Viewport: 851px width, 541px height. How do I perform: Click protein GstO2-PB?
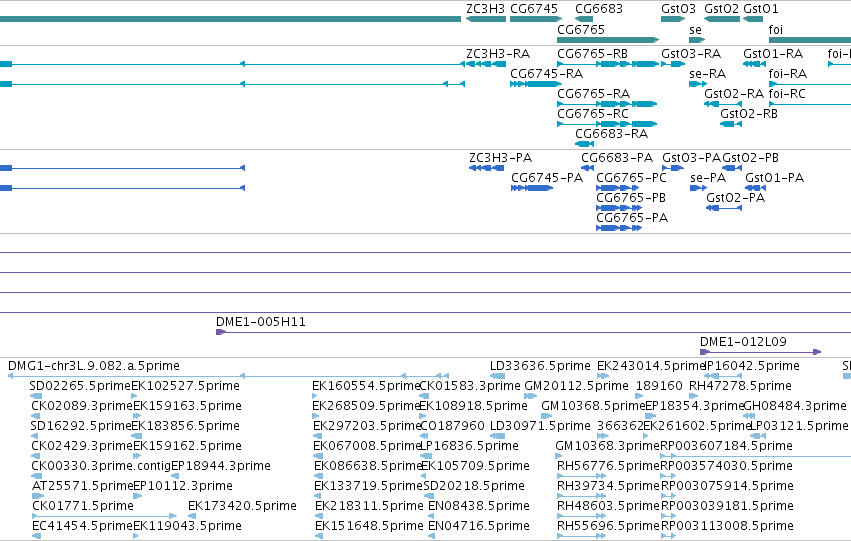click(732, 168)
